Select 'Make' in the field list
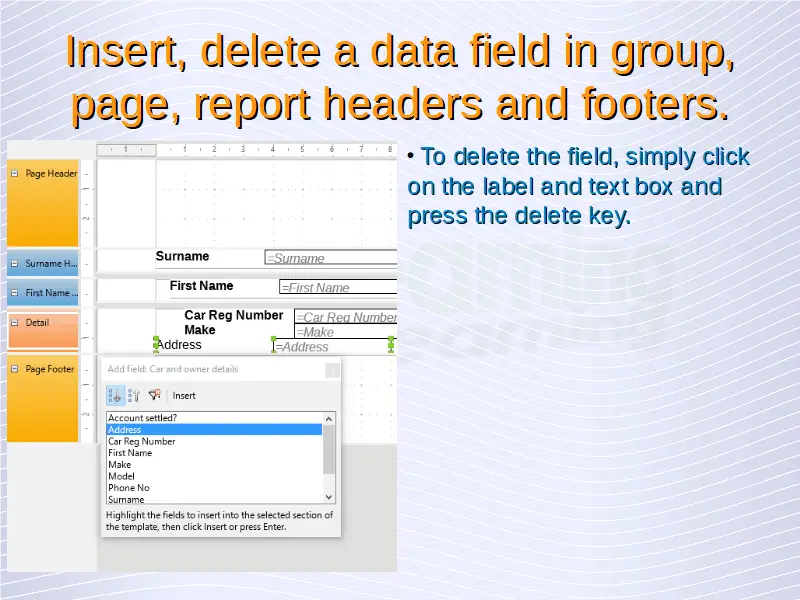The width and height of the screenshot is (800, 600). (x=214, y=464)
